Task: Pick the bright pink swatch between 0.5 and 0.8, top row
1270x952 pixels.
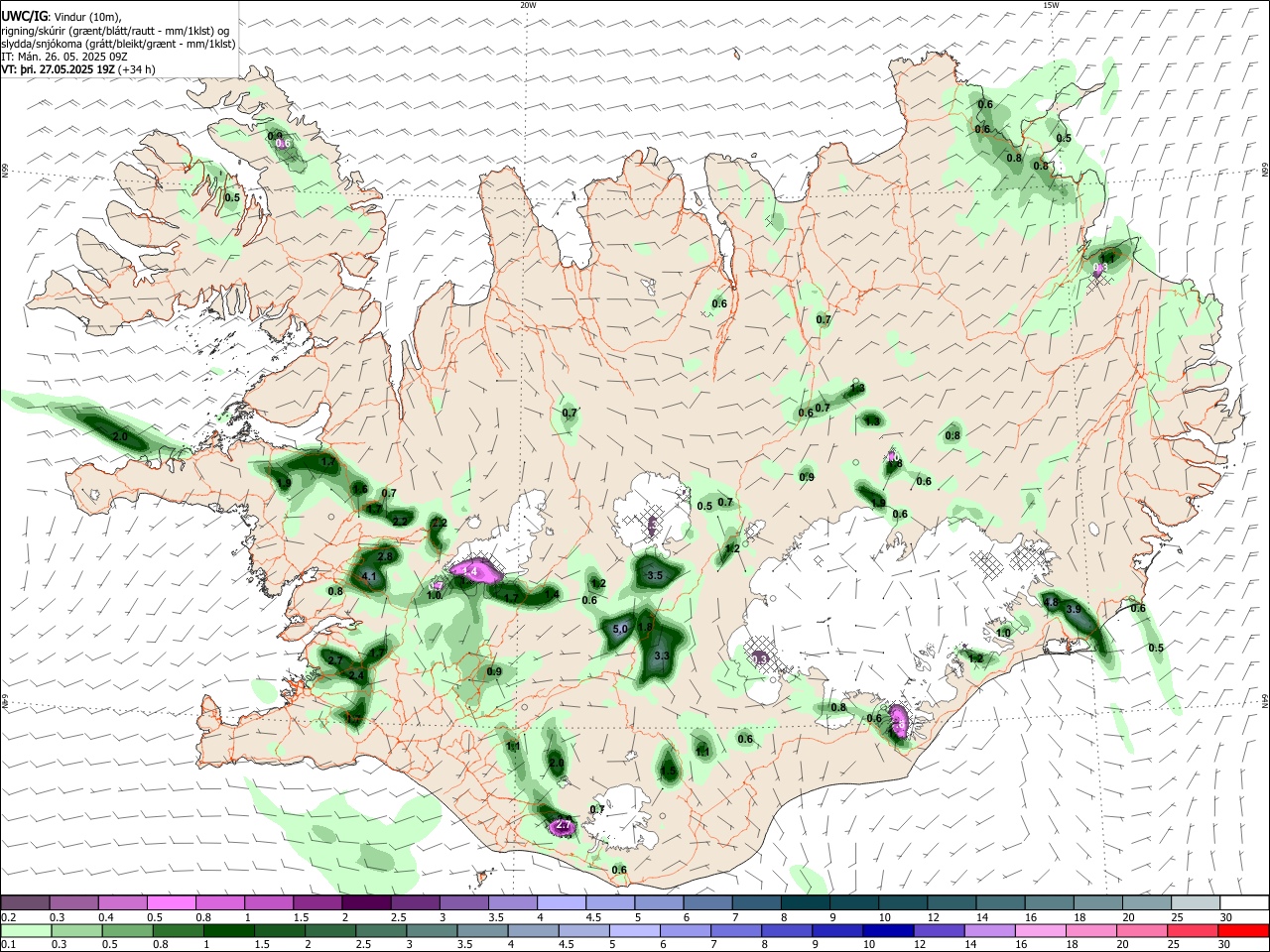Action: pos(171,902)
